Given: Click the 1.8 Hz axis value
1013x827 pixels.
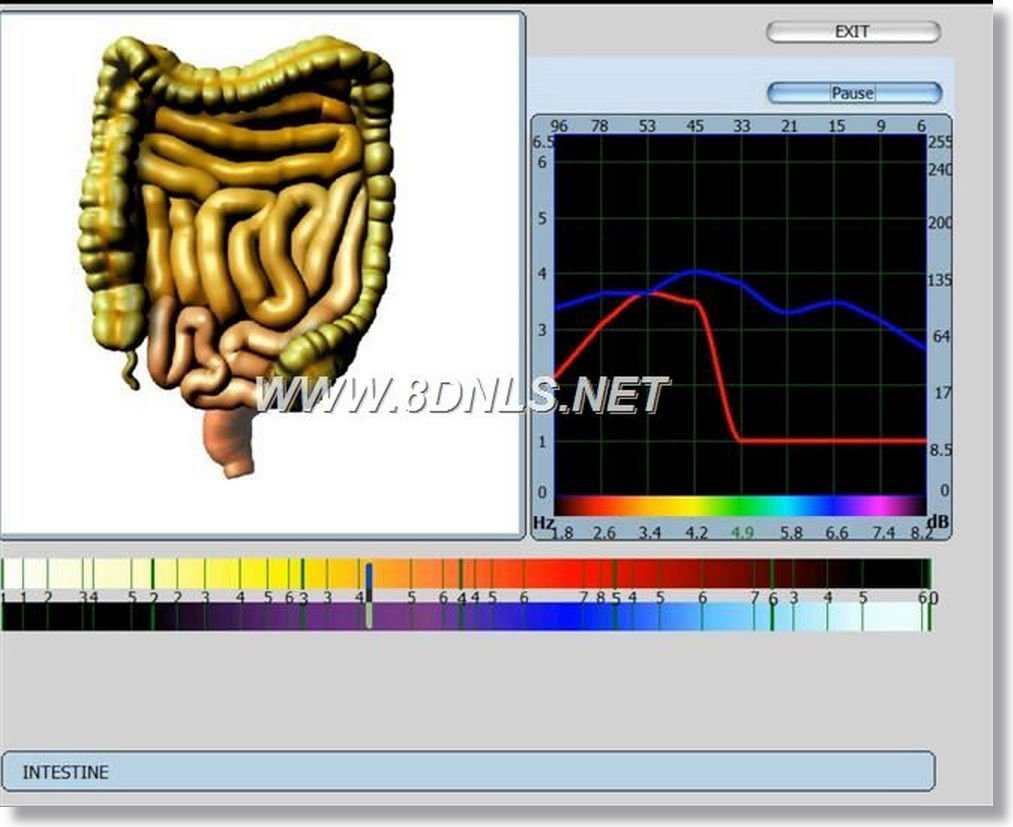Looking at the screenshot, I should coord(562,533).
